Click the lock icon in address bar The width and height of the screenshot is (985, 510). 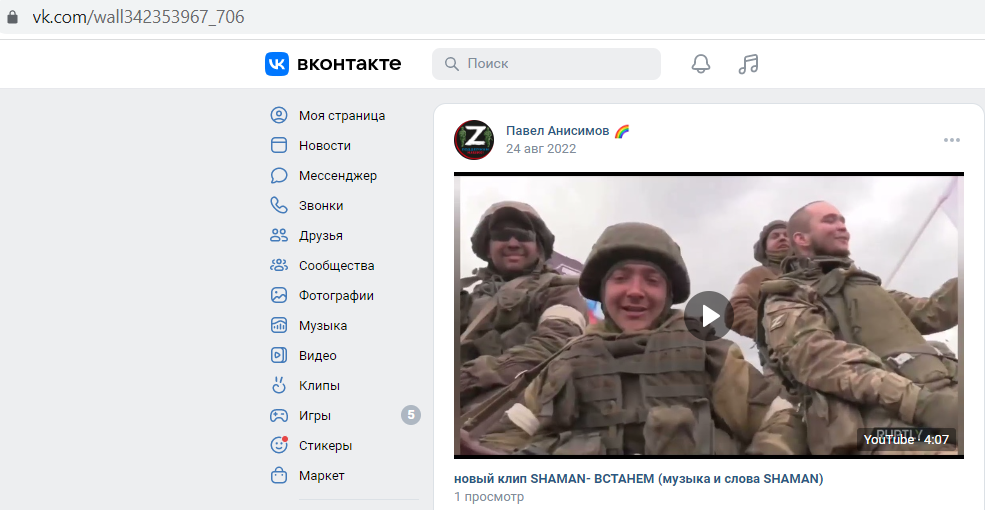pyautogui.click(x=12, y=17)
